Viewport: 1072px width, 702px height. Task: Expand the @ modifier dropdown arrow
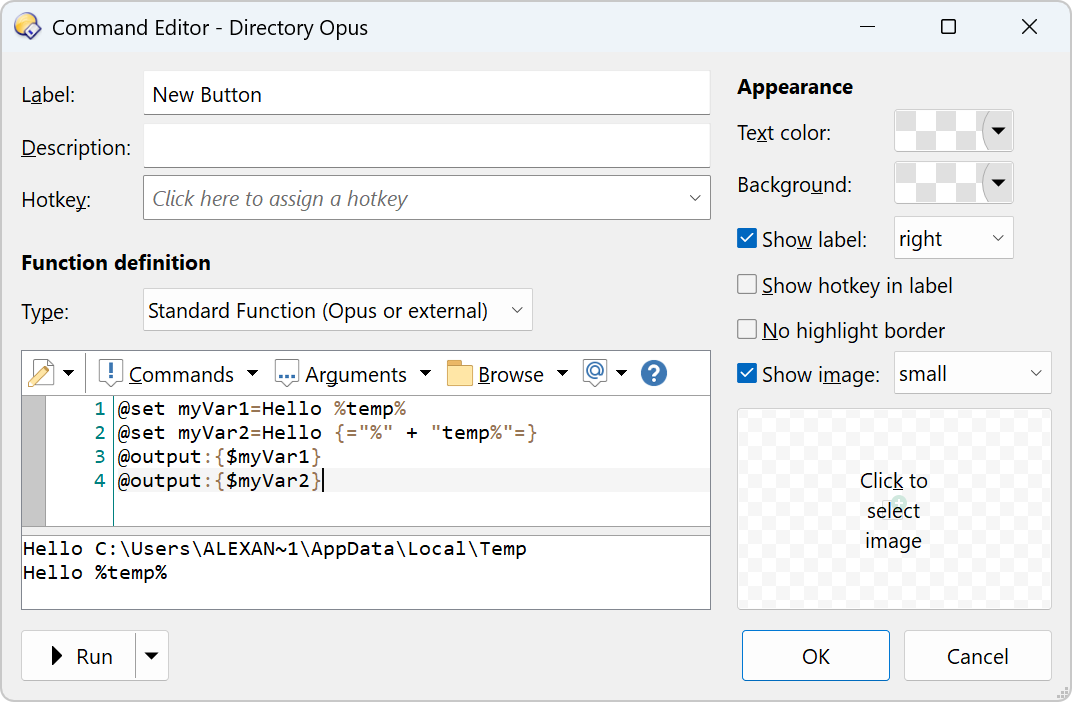point(621,373)
